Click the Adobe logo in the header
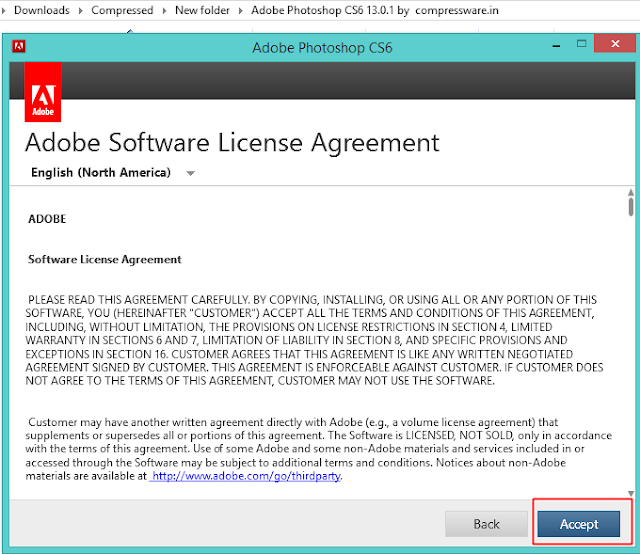 tap(43, 92)
